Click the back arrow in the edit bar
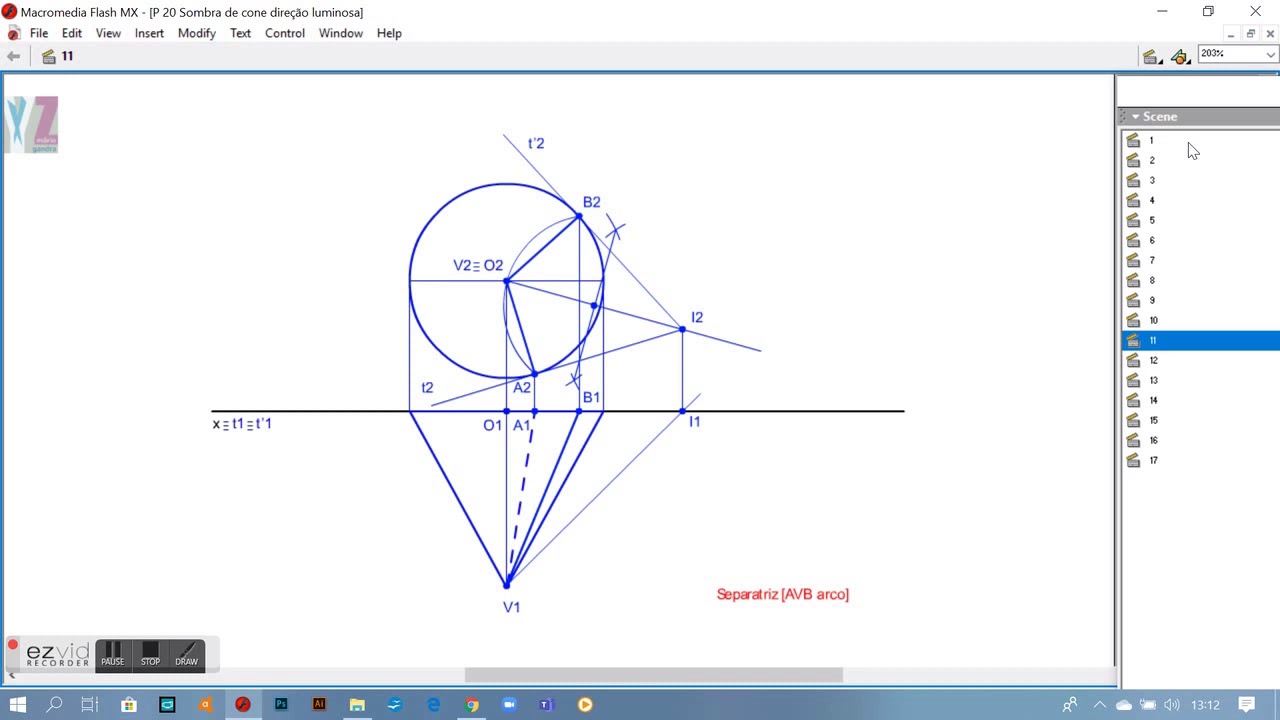The height and width of the screenshot is (720, 1280). tap(13, 56)
